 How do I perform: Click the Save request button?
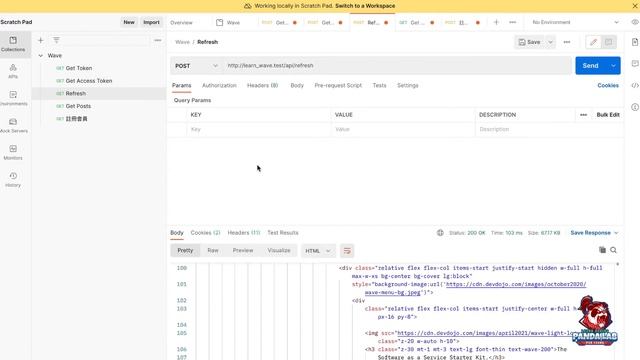[530, 42]
